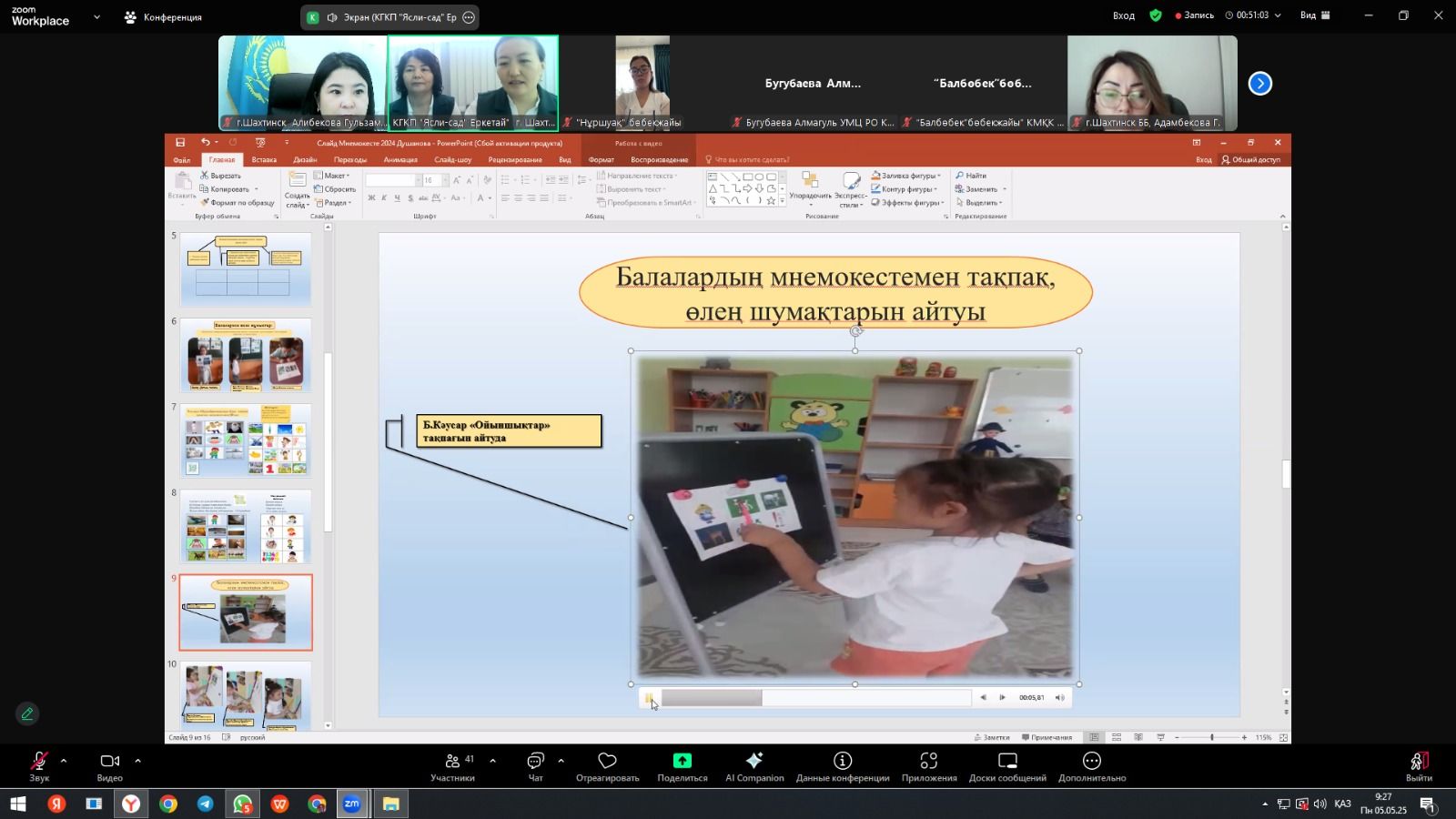Pause the video in the slide
This screenshot has width=1456, height=819.
coord(649,698)
